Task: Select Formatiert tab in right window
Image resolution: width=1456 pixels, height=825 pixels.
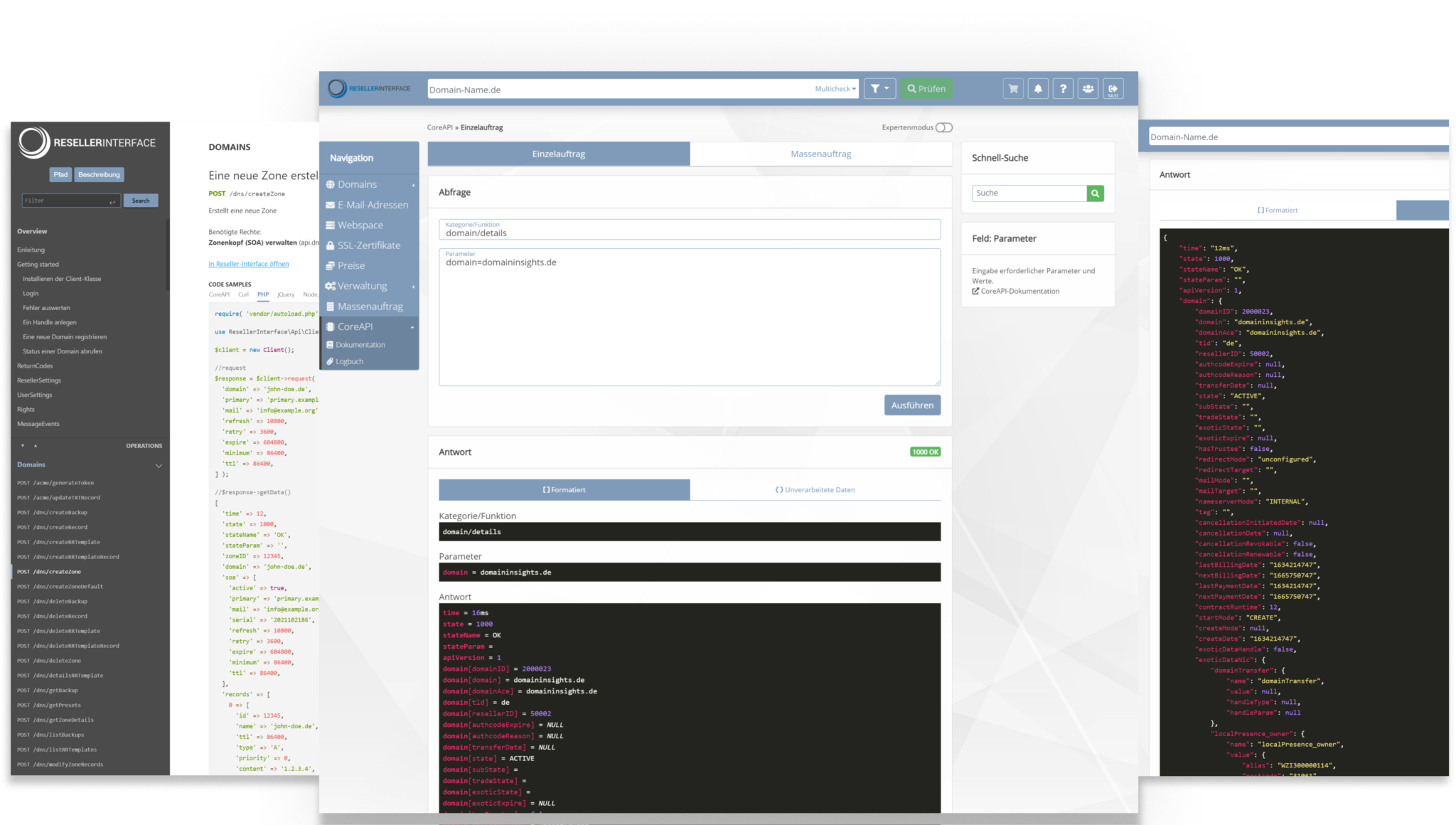Action: 1278,211
